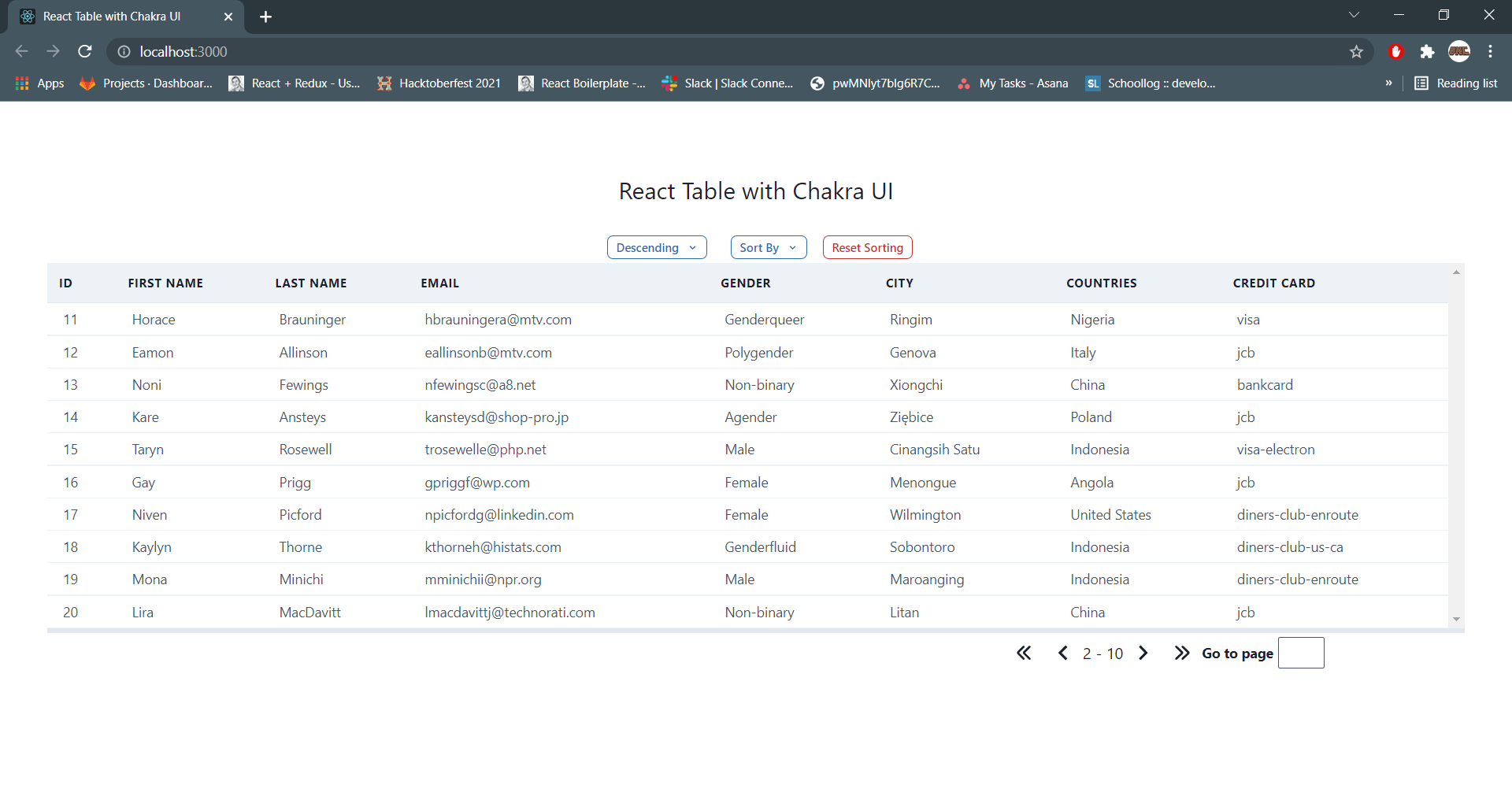Select the React Table with Chakra UI tab
This screenshot has height=811, width=1512.
coord(110,16)
